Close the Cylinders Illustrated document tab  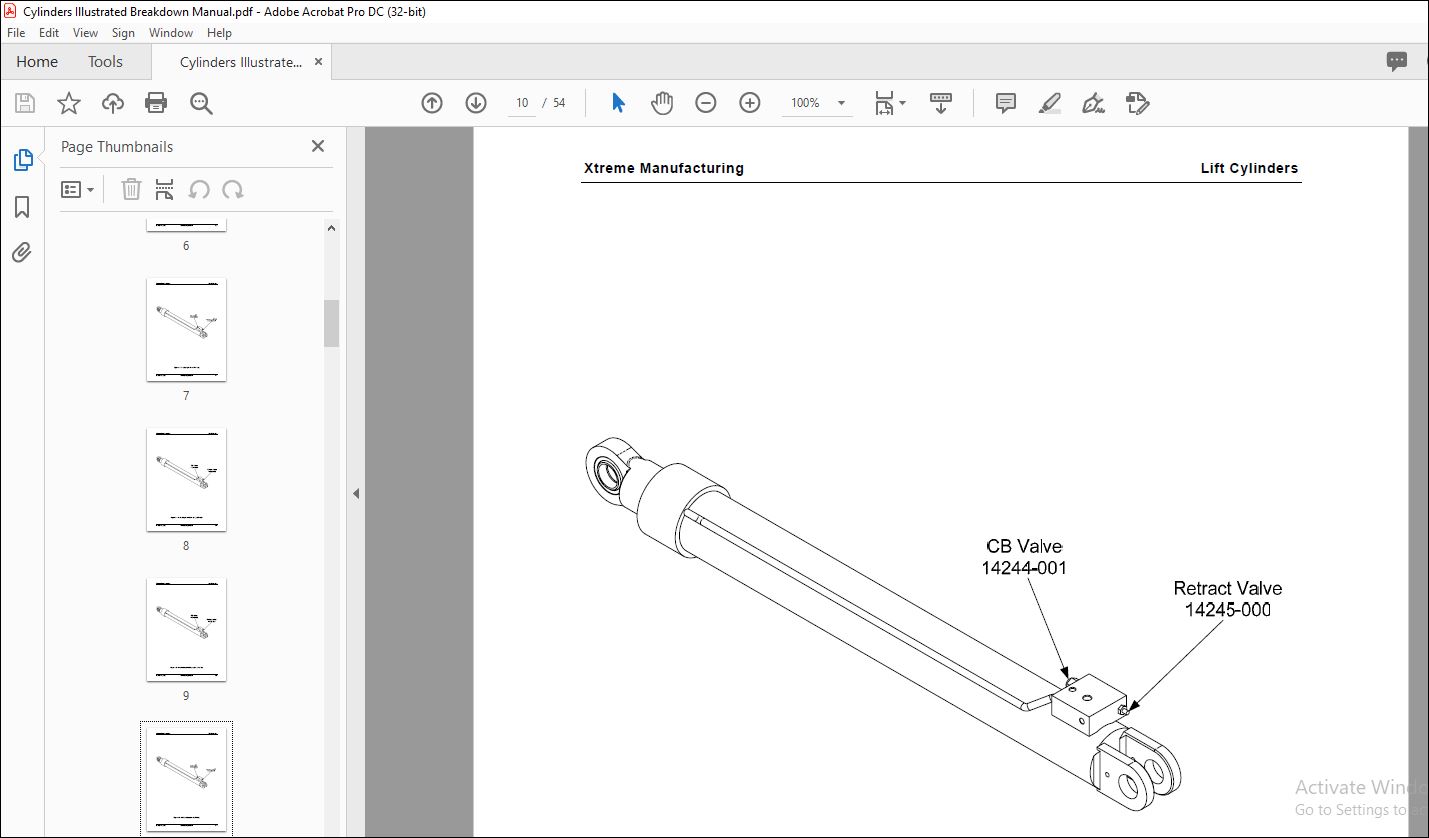[318, 61]
